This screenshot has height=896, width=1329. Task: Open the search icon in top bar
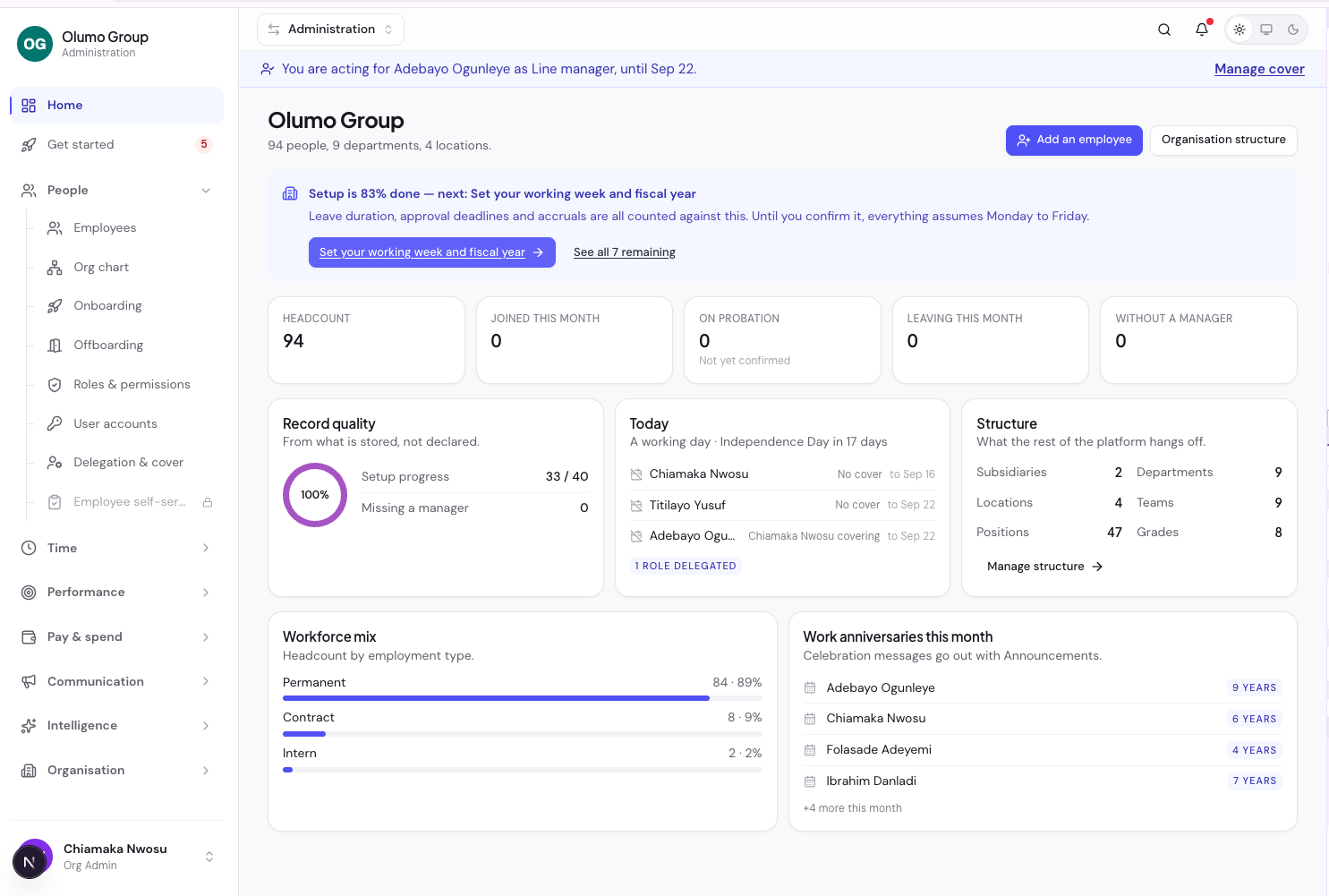pos(1164,30)
